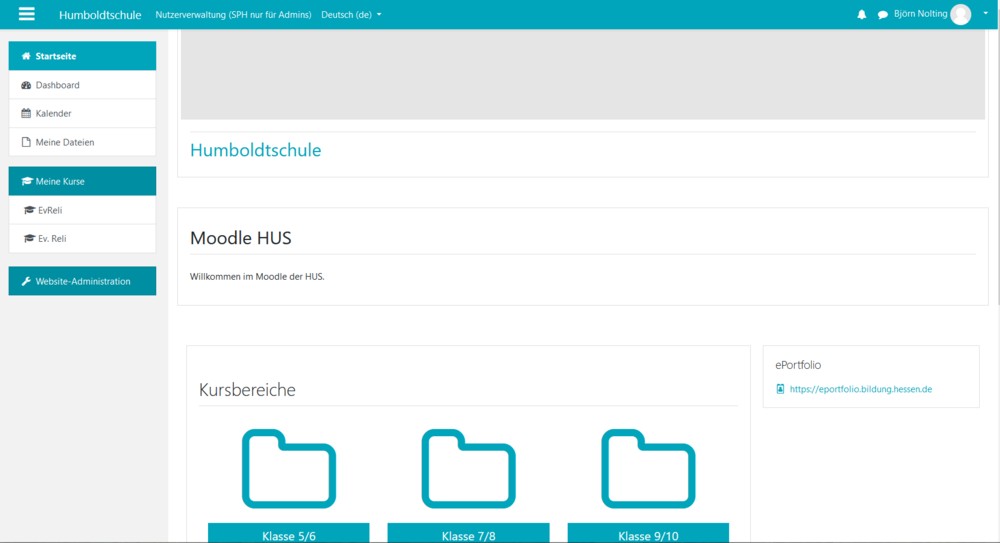Open the EvReli course

click(50, 210)
